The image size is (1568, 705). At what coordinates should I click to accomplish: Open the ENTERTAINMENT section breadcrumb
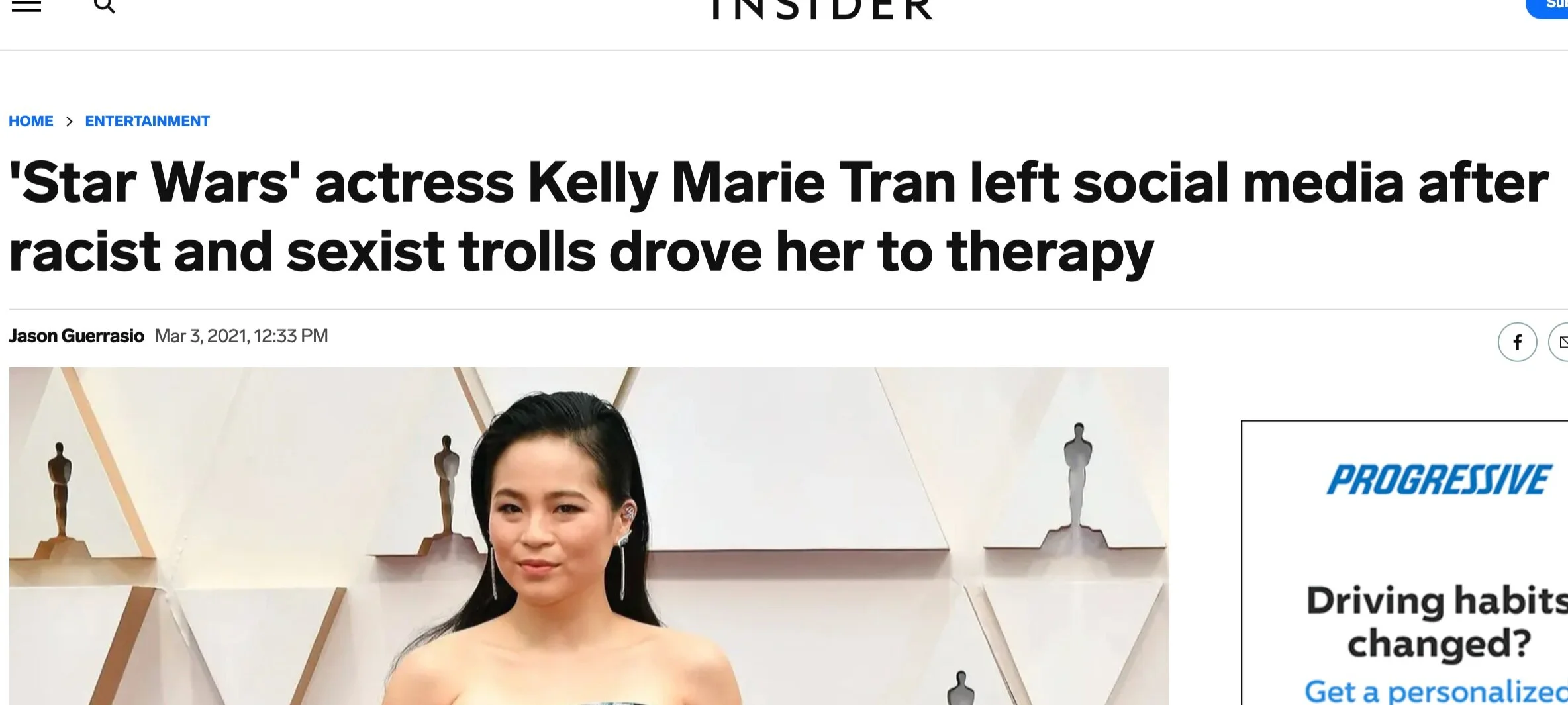(x=147, y=121)
